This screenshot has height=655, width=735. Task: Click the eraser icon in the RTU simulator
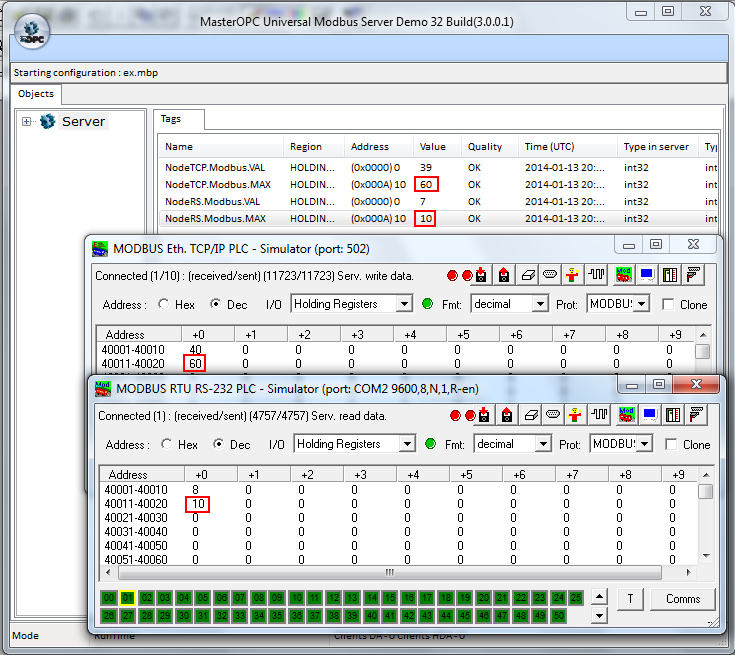(x=531, y=415)
